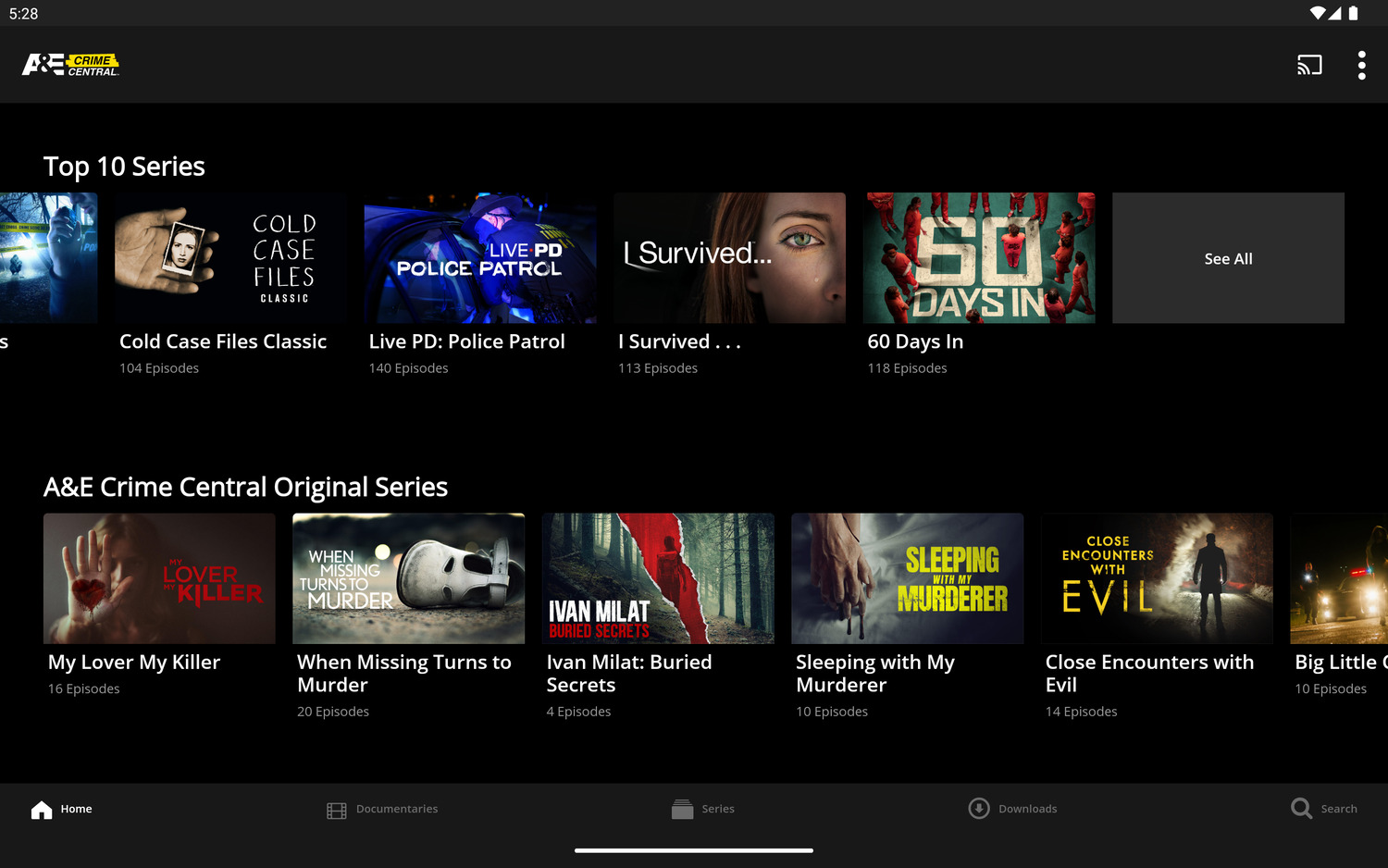This screenshot has width=1388, height=868.
Task: Tap the 140 Episodes text
Action: pos(408,368)
